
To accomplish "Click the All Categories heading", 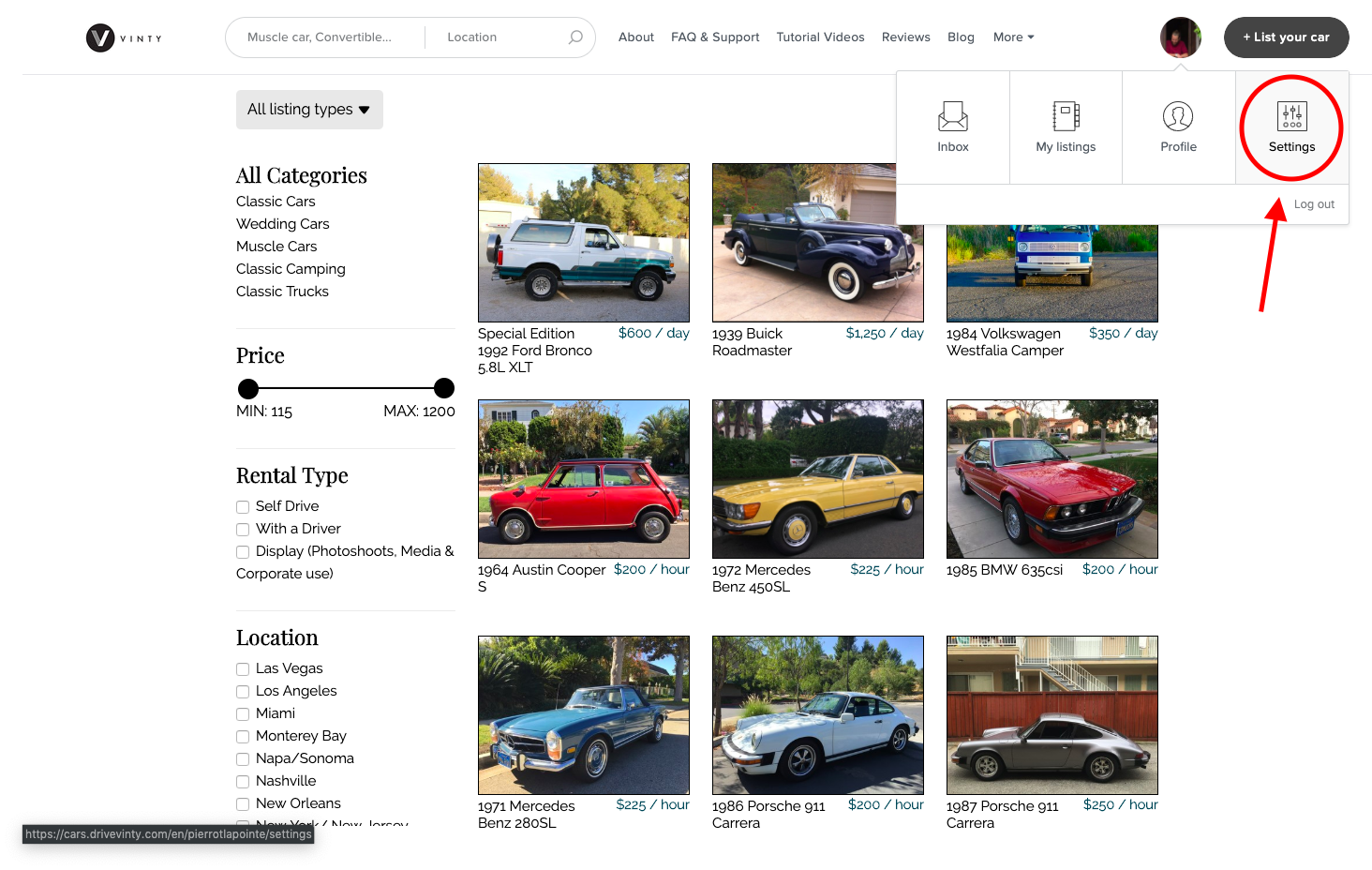I will click(302, 175).
